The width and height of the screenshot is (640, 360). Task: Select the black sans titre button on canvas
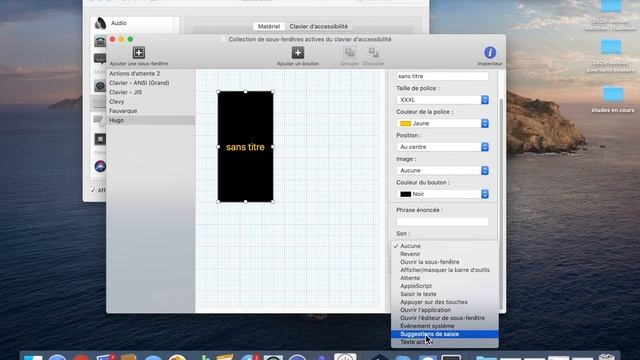pos(245,147)
